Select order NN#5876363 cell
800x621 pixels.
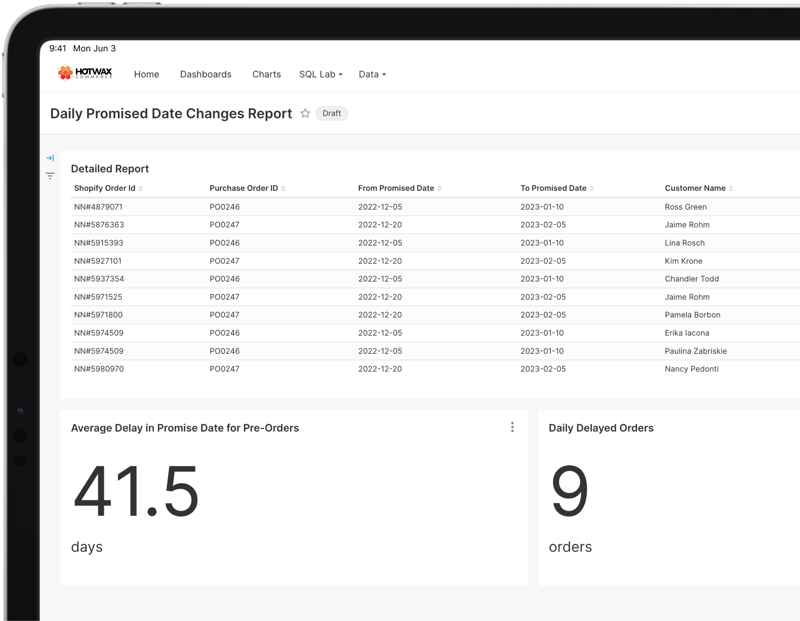(99, 225)
